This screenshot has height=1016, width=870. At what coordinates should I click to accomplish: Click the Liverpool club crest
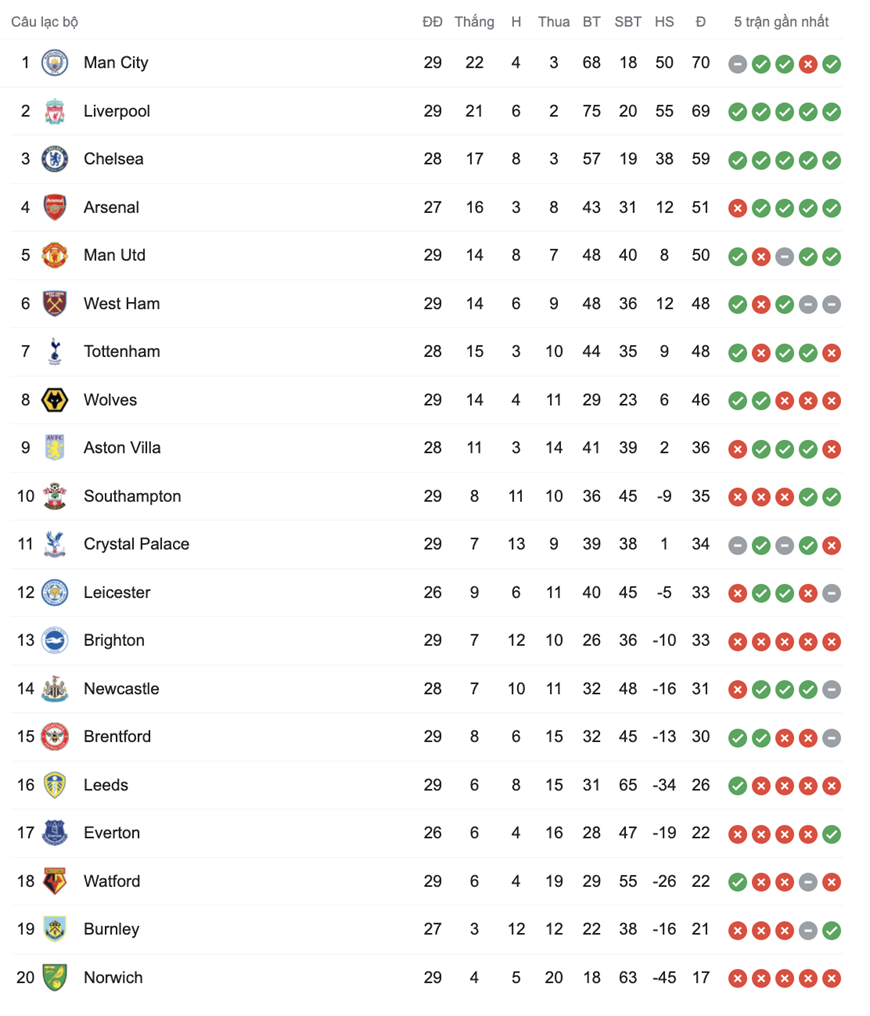54,111
